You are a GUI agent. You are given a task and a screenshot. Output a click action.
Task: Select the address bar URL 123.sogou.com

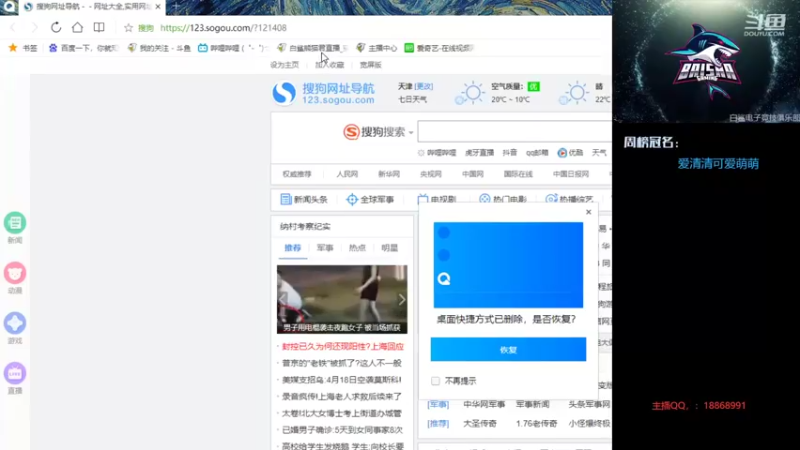tap(223, 28)
